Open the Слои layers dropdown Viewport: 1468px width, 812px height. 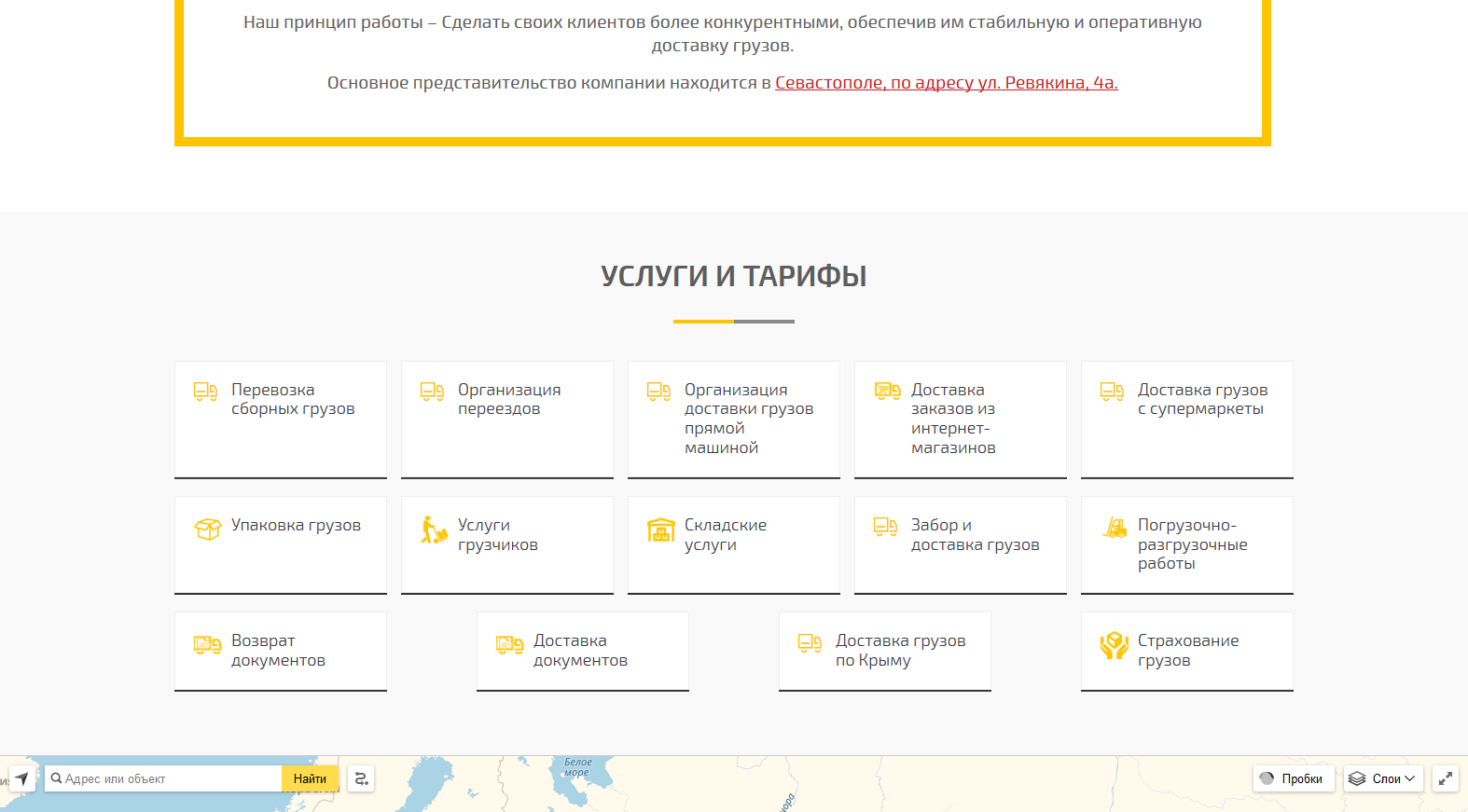click(x=1383, y=778)
